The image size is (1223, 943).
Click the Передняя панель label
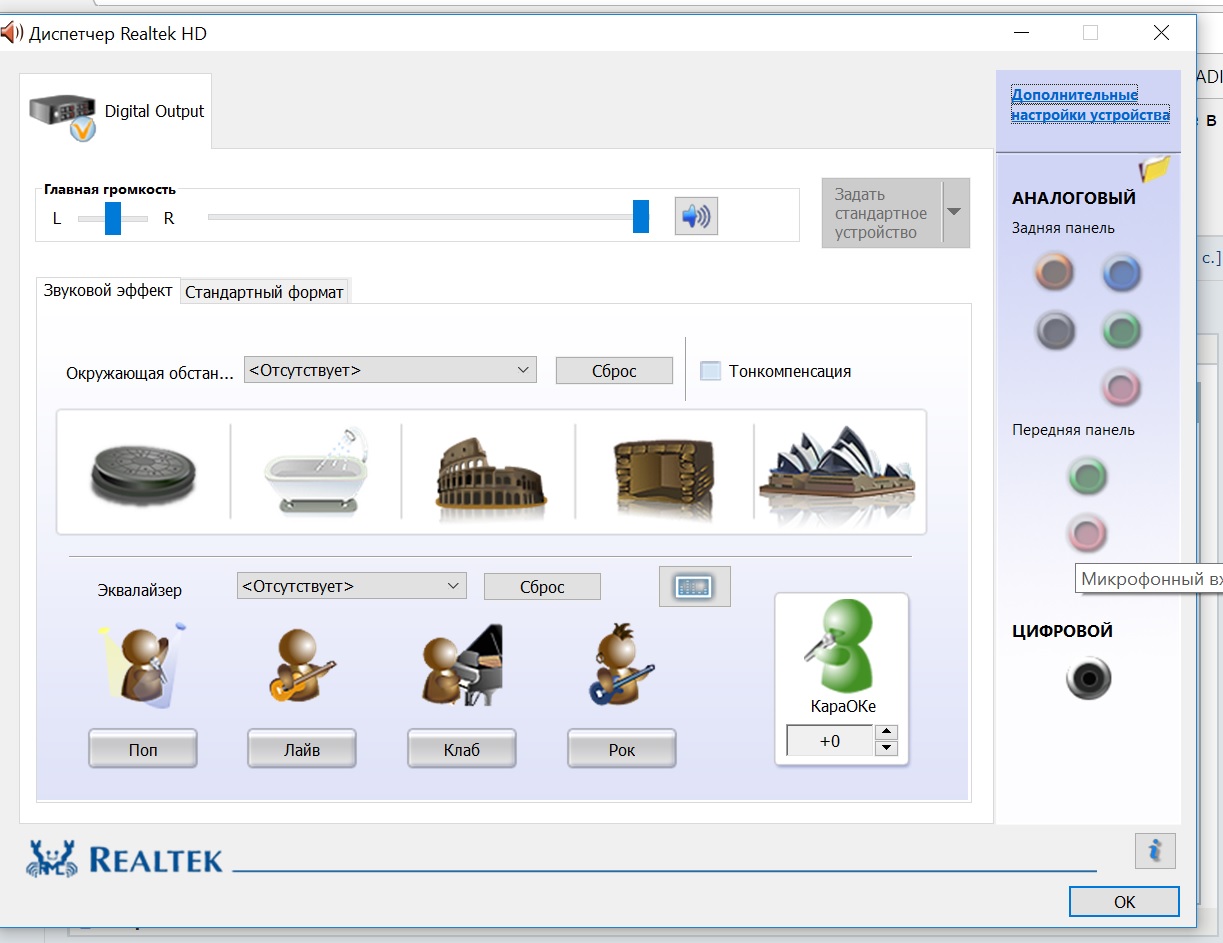coord(1073,430)
